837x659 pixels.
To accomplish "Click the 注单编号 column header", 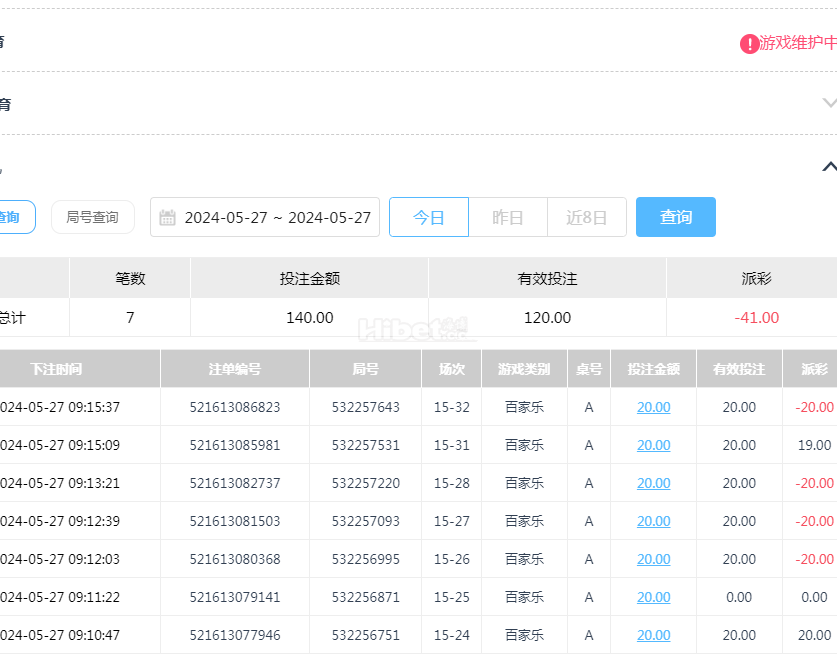I will pos(235,369).
